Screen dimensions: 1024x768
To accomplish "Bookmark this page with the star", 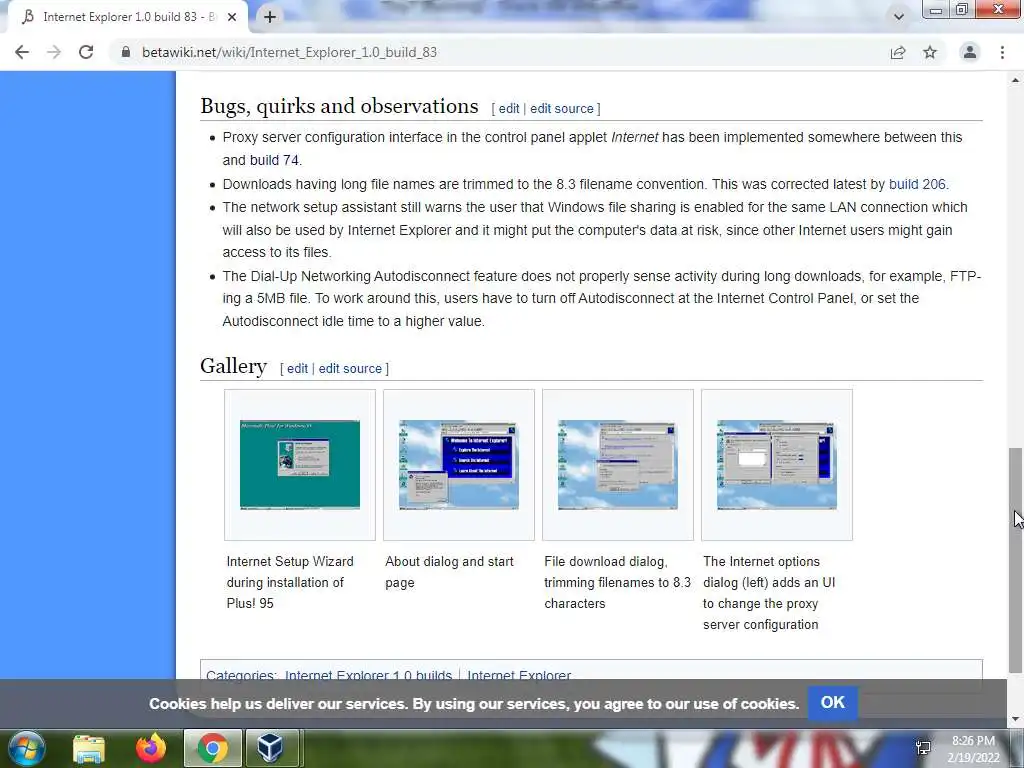I will tap(930, 52).
